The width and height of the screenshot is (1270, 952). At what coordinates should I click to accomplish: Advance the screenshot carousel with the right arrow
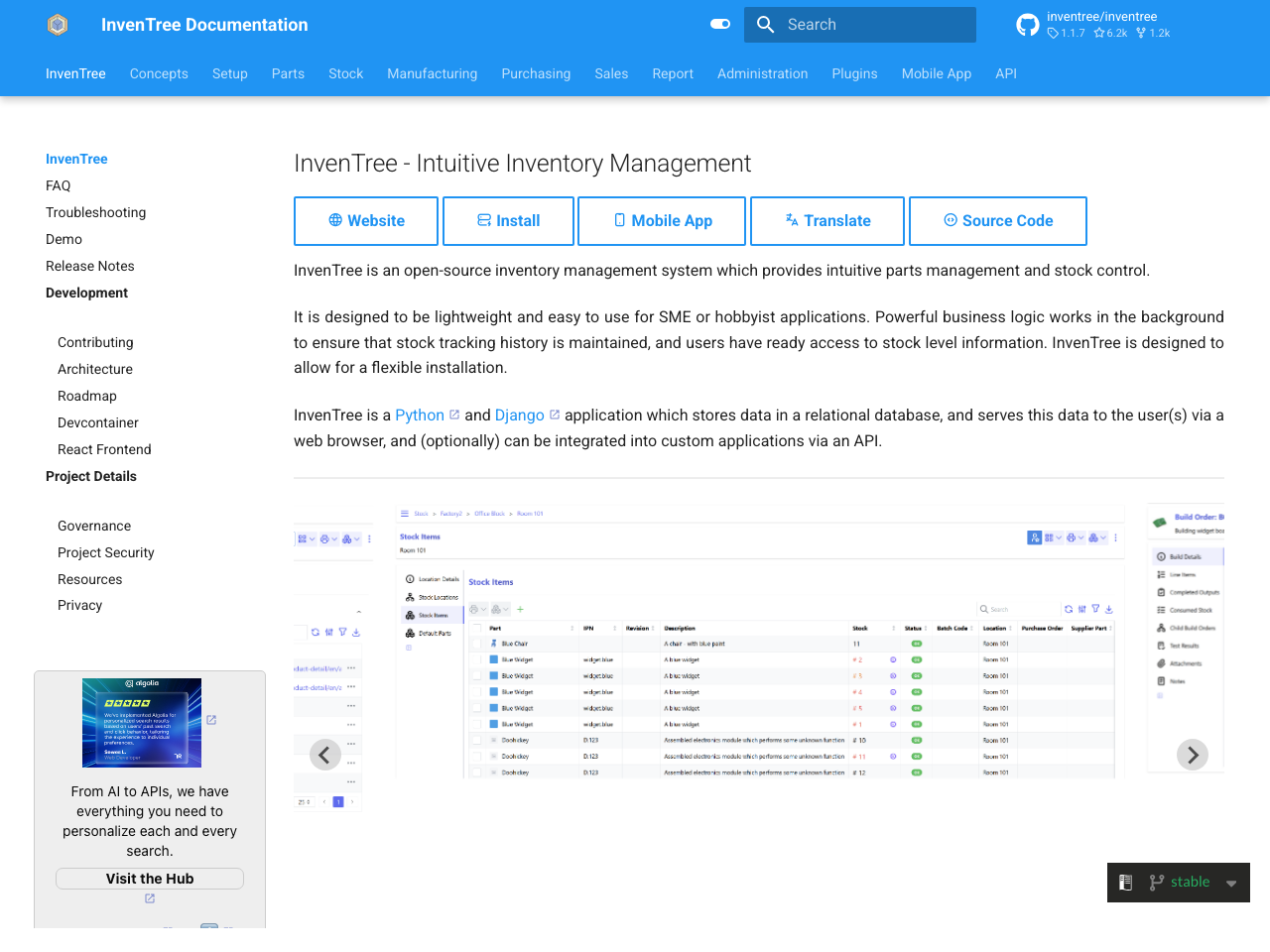[x=1193, y=755]
